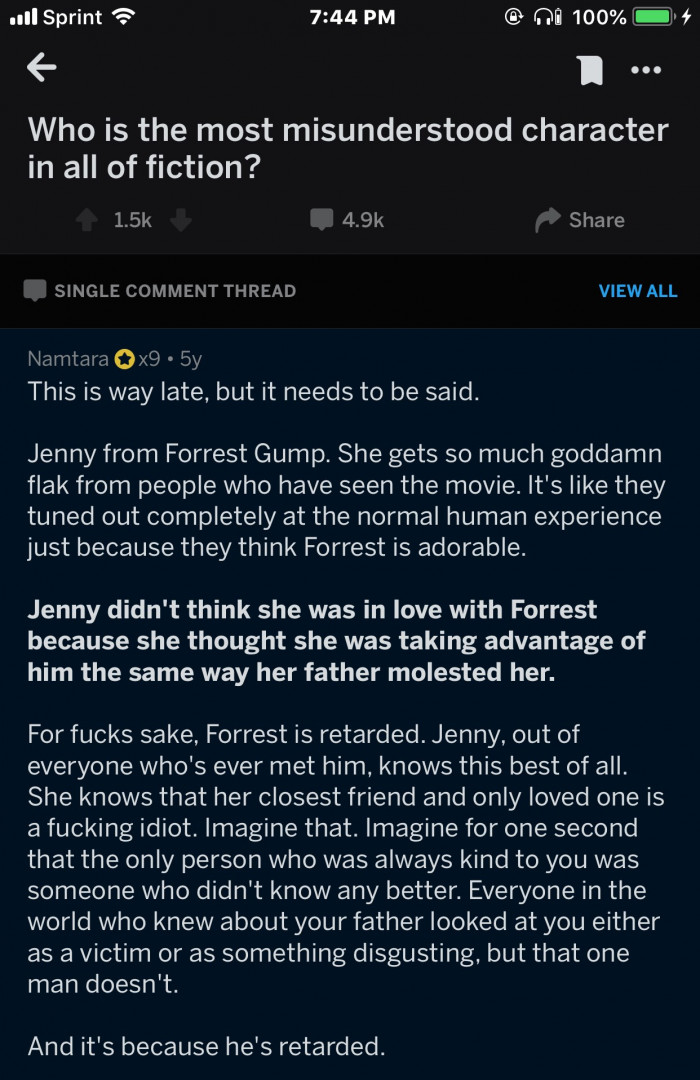Viewport: 700px width, 1080px height.
Task: Tap the Share arrow icon
Action: pyautogui.click(x=548, y=220)
